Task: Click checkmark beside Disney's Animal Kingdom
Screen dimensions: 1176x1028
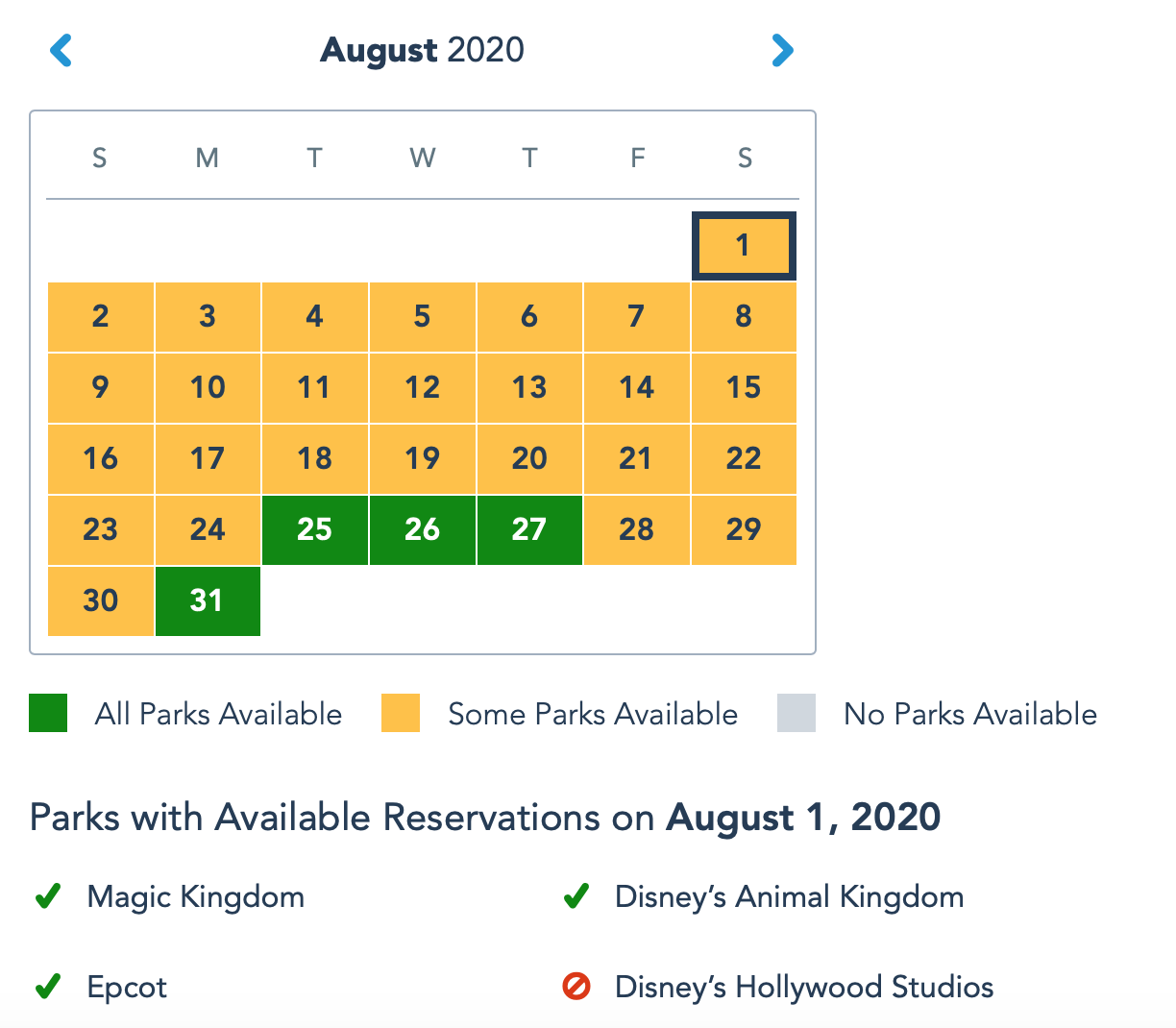Action: [576, 897]
